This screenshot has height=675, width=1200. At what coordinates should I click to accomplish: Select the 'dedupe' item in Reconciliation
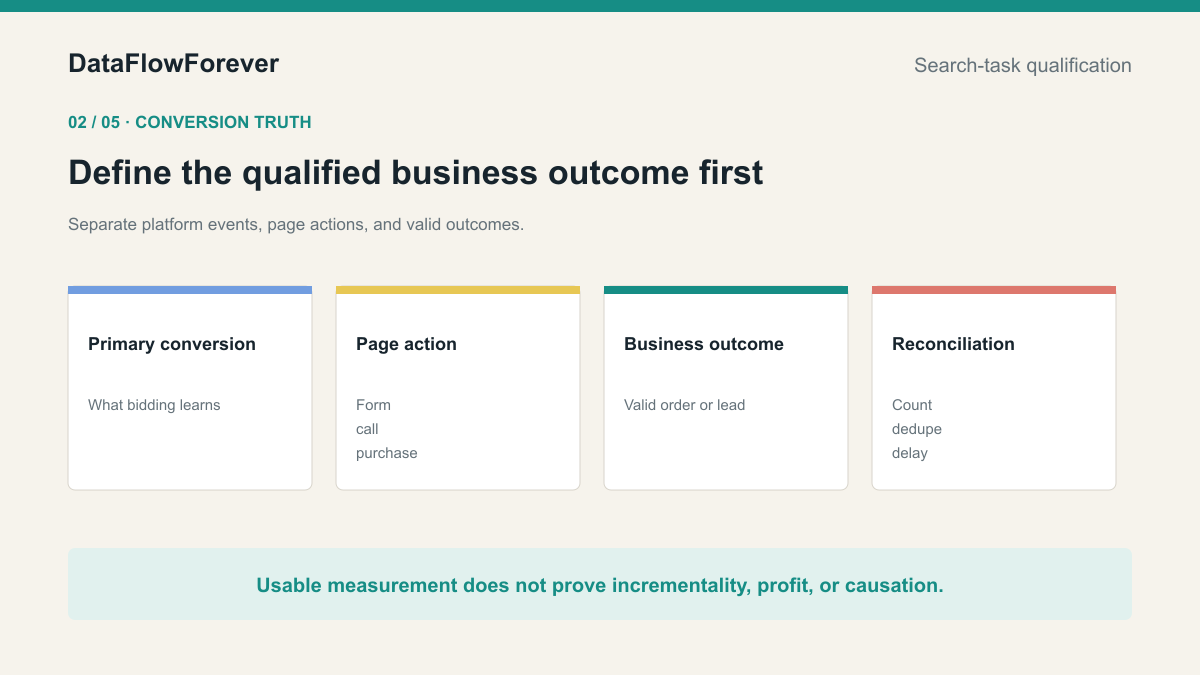coord(917,429)
